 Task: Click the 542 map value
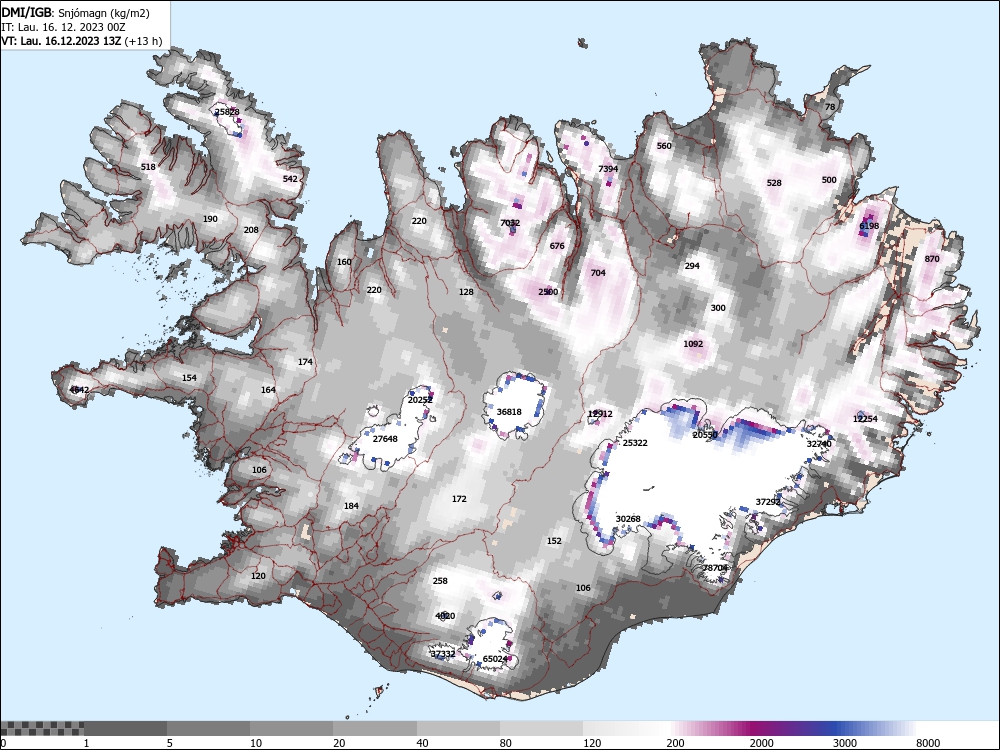point(290,179)
